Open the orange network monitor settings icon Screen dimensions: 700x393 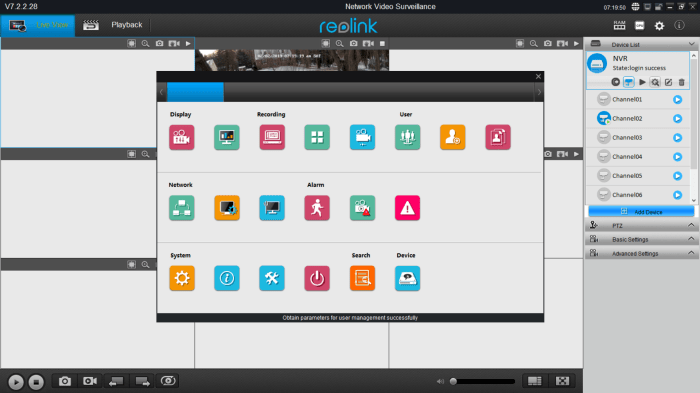pos(227,208)
